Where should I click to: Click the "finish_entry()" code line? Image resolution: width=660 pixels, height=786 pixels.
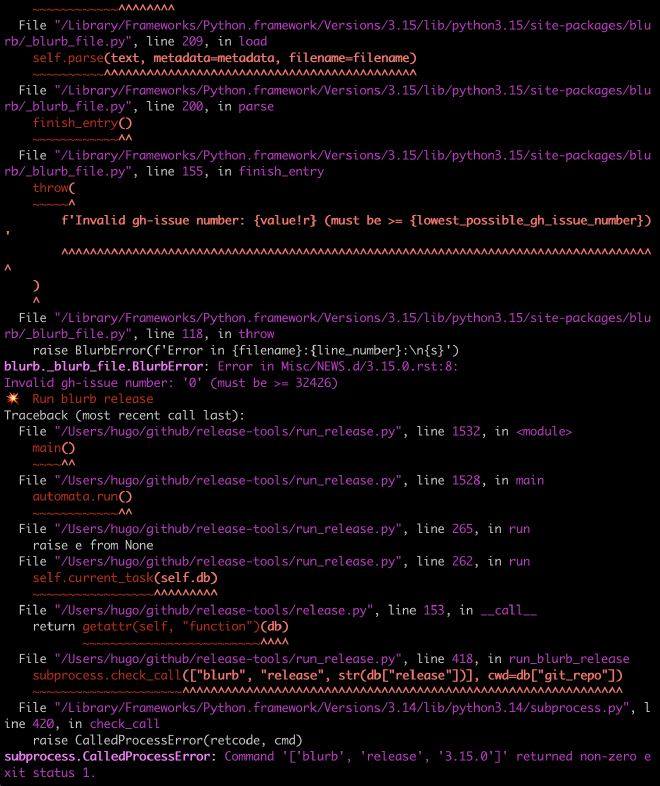point(82,123)
